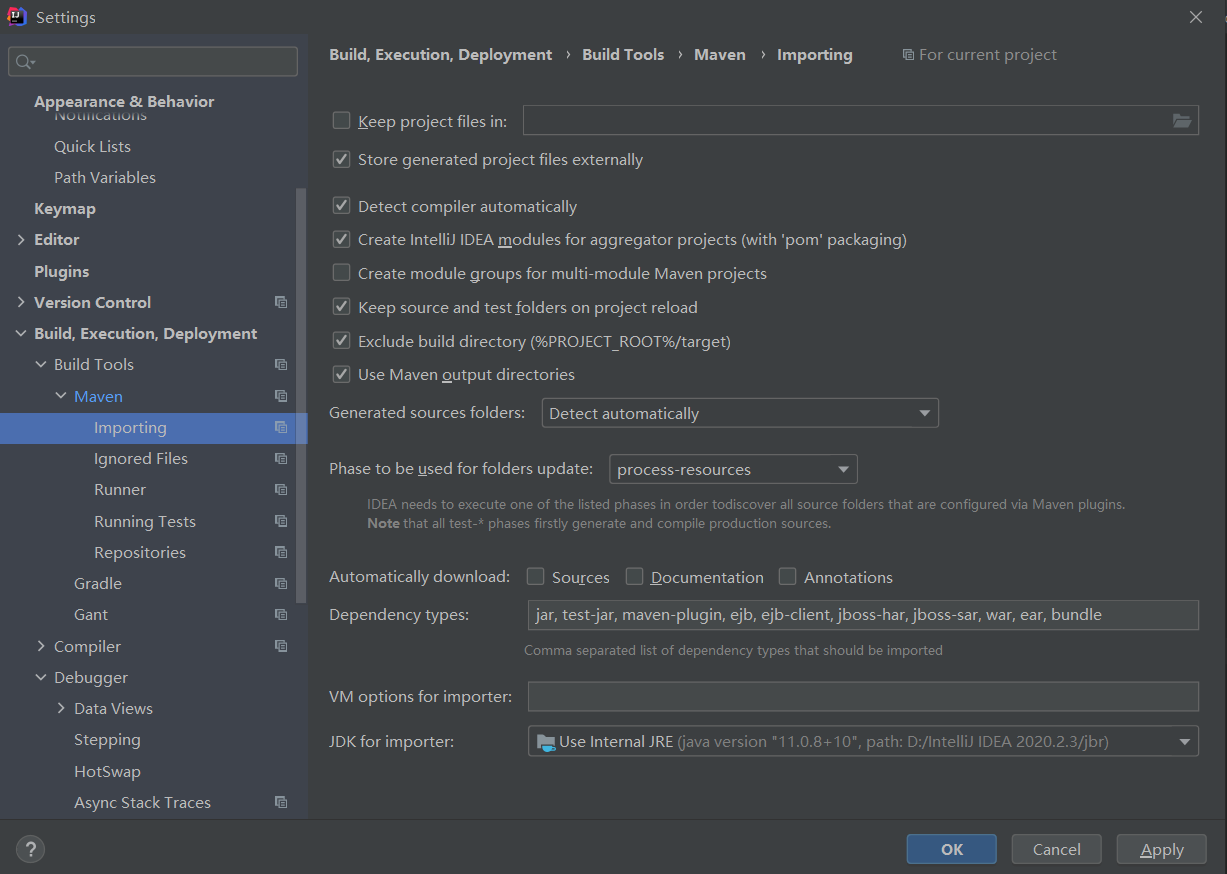The image size is (1227, 874).
Task: Enable 'Create module groups for multi-module Maven projects'
Action: pos(341,273)
